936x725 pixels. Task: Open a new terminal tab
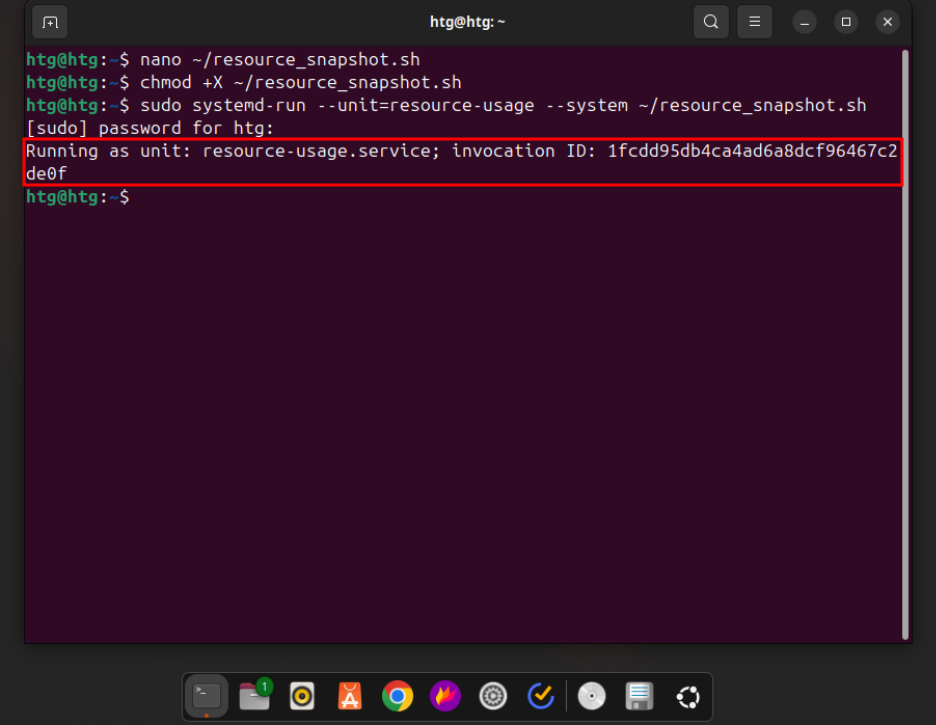[x=50, y=22]
